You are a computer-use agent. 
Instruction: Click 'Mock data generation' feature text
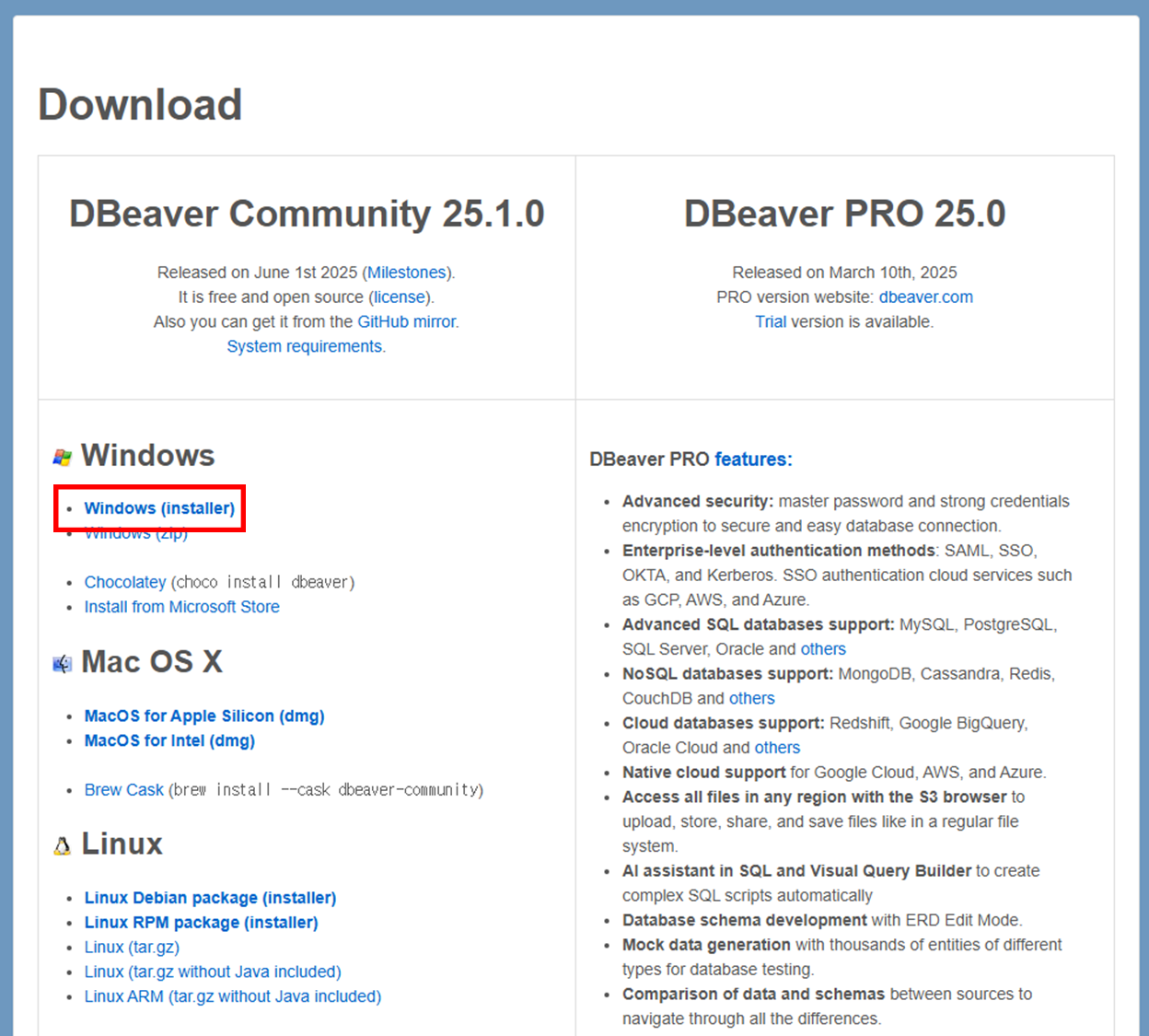tap(706, 945)
